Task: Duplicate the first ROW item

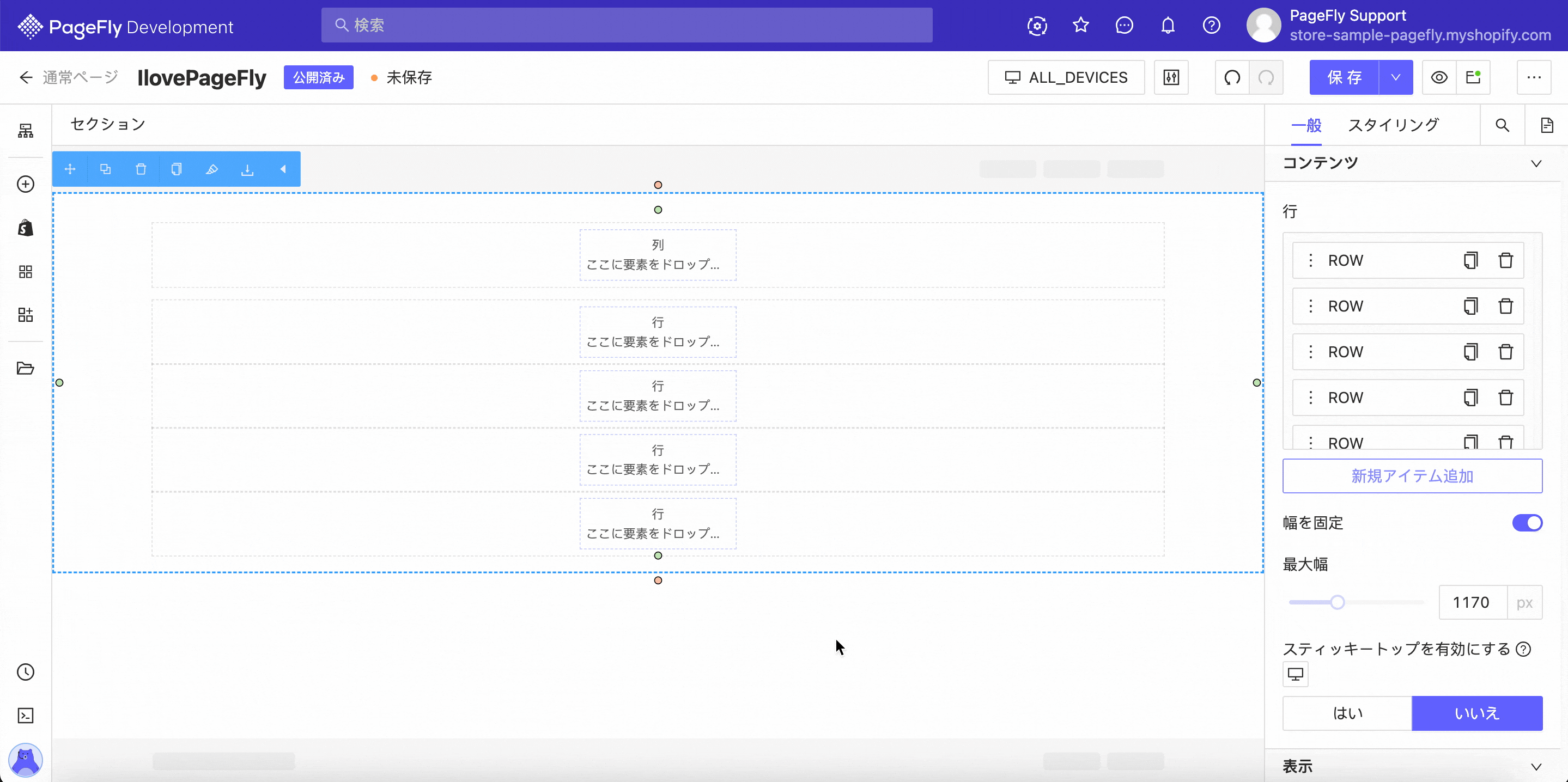Action: (1470, 260)
